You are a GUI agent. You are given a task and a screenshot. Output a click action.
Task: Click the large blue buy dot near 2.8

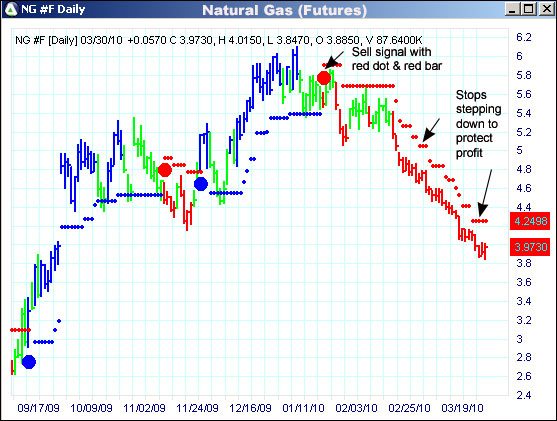tap(29, 362)
